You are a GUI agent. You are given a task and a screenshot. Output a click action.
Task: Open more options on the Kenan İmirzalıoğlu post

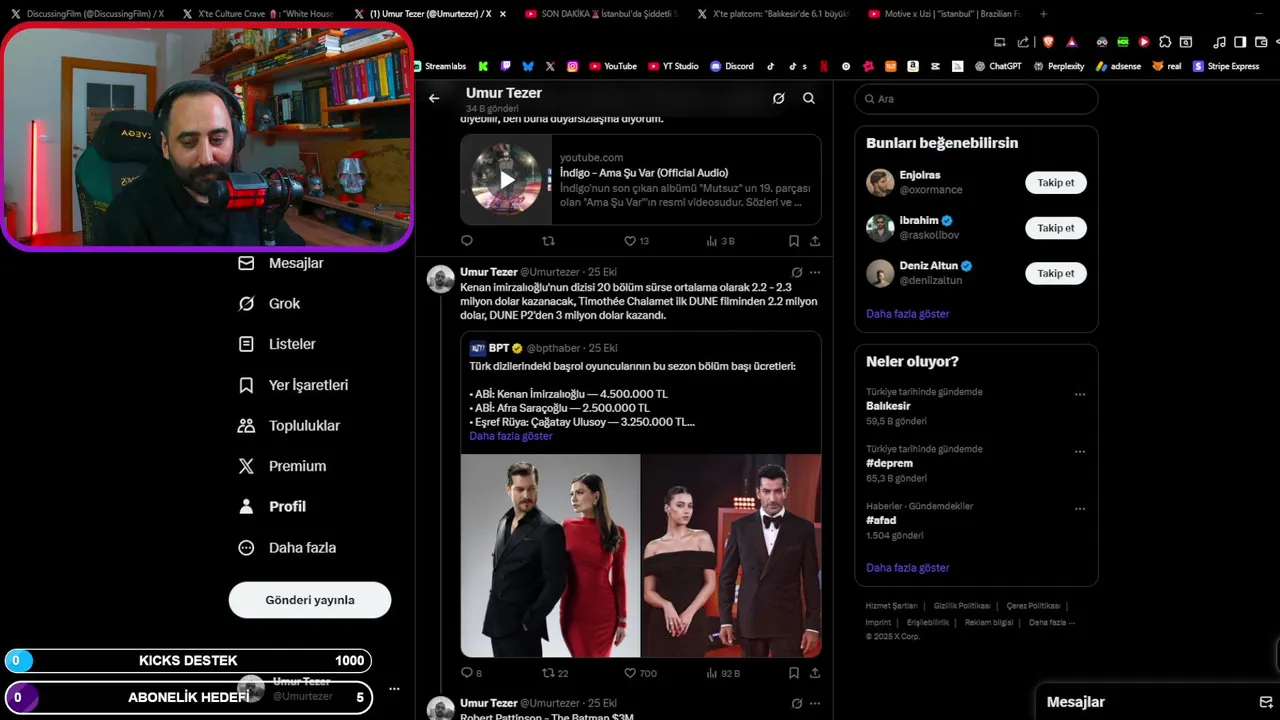[x=815, y=272]
